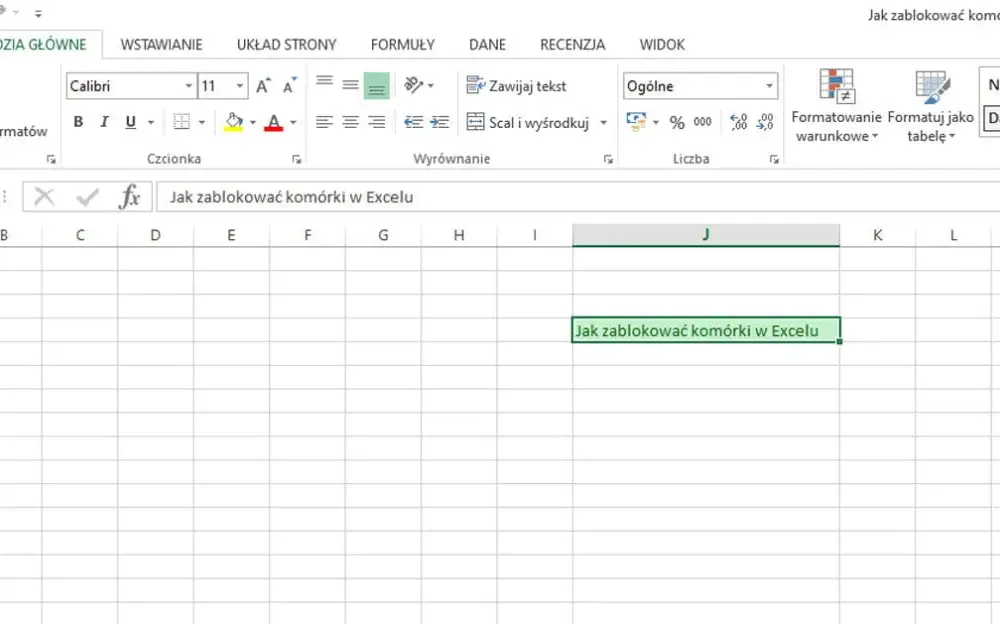
Task: Select column H header
Action: [x=459, y=235]
